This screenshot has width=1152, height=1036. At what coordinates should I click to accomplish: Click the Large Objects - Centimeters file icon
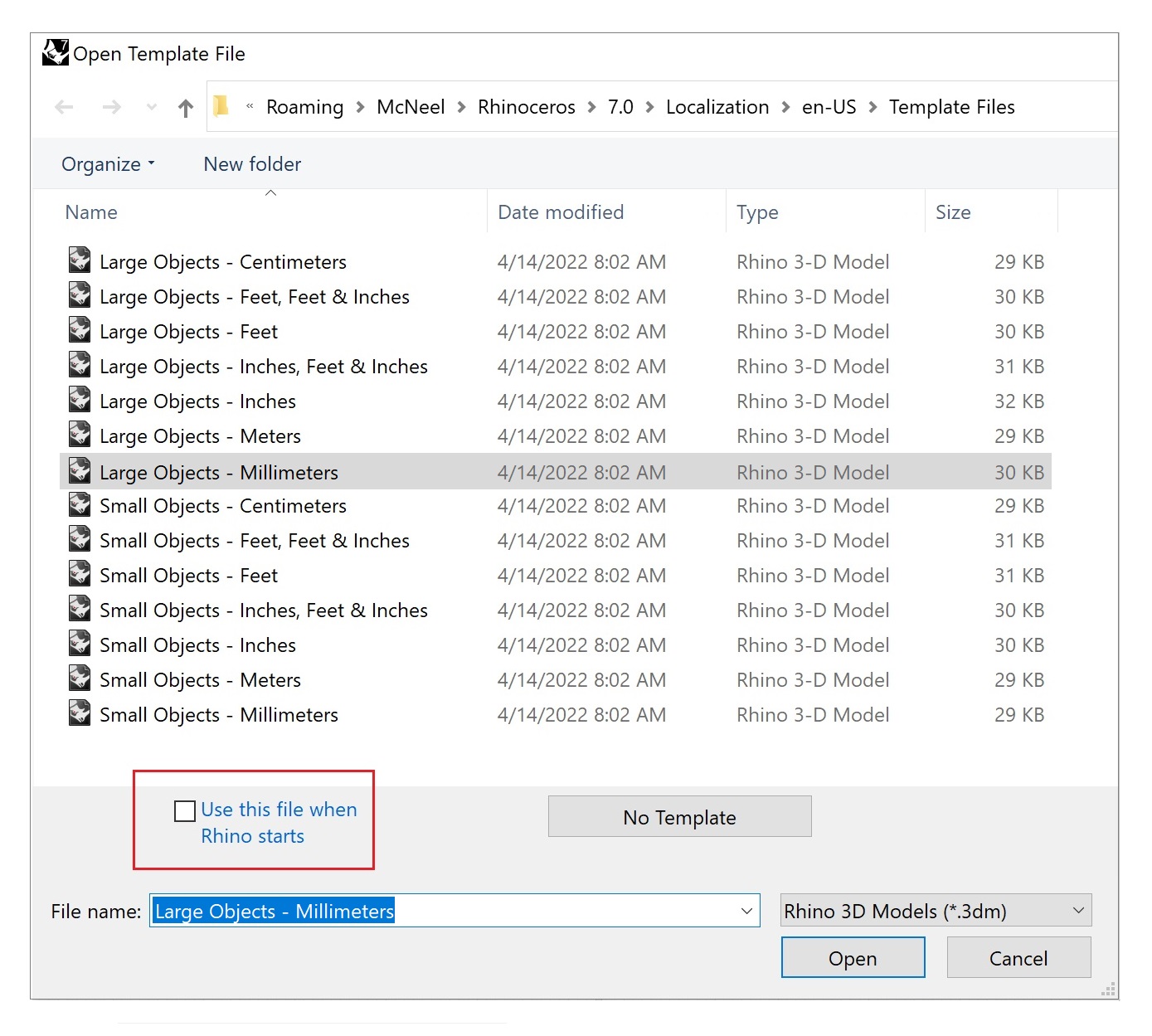point(80,260)
